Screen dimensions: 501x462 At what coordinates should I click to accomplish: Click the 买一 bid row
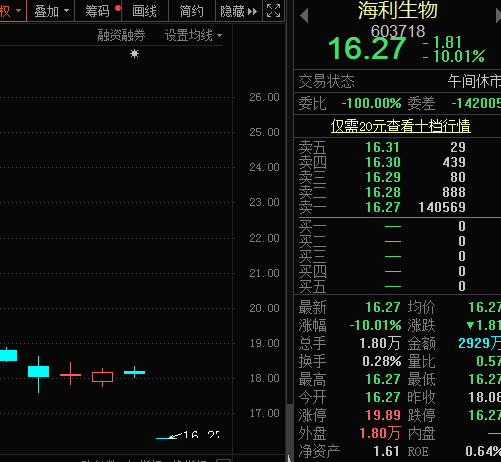[397, 226]
